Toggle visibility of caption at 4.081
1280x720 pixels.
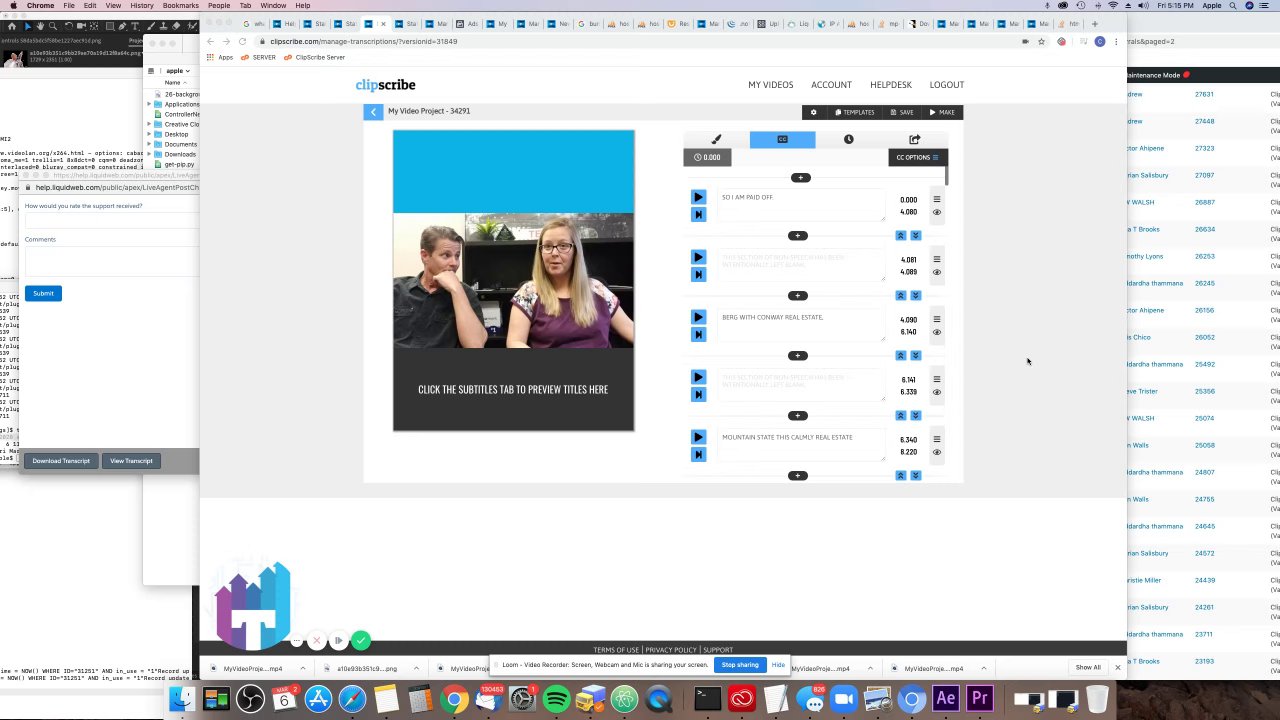click(x=937, y=272)
